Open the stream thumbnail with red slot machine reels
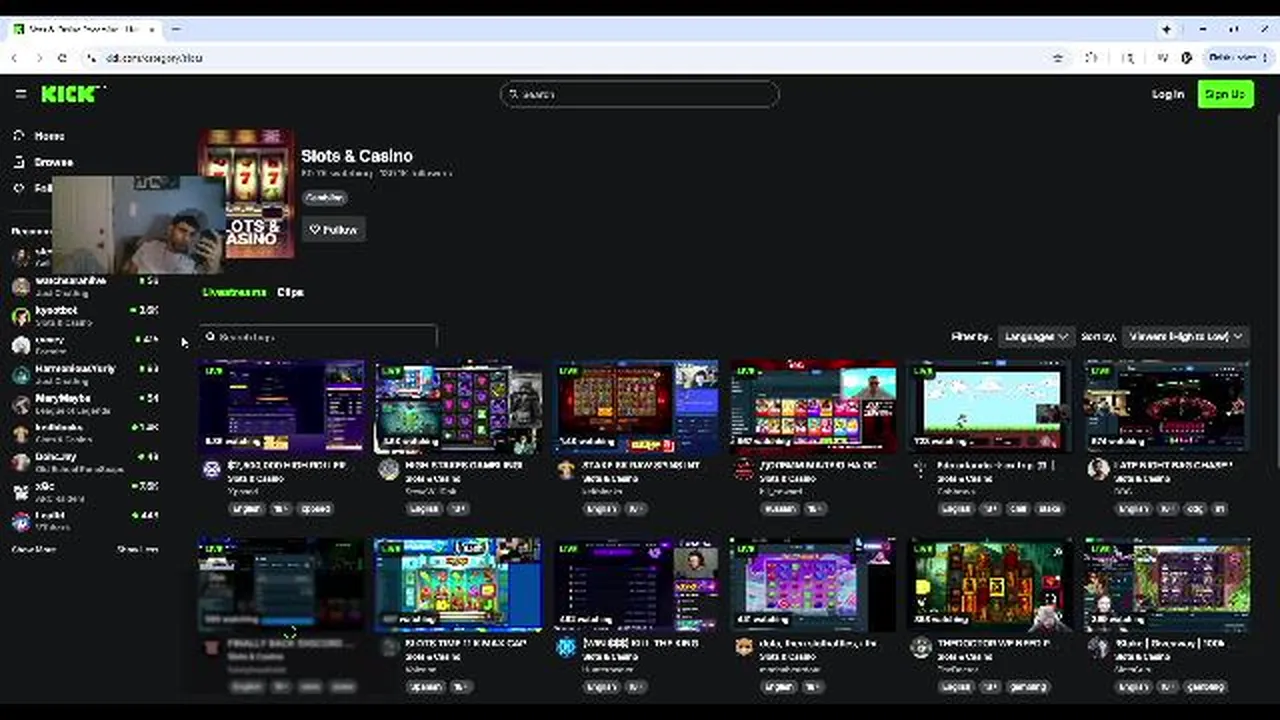Image resolution: width=1280 pixels, height=720 pixels. [636, 407]
